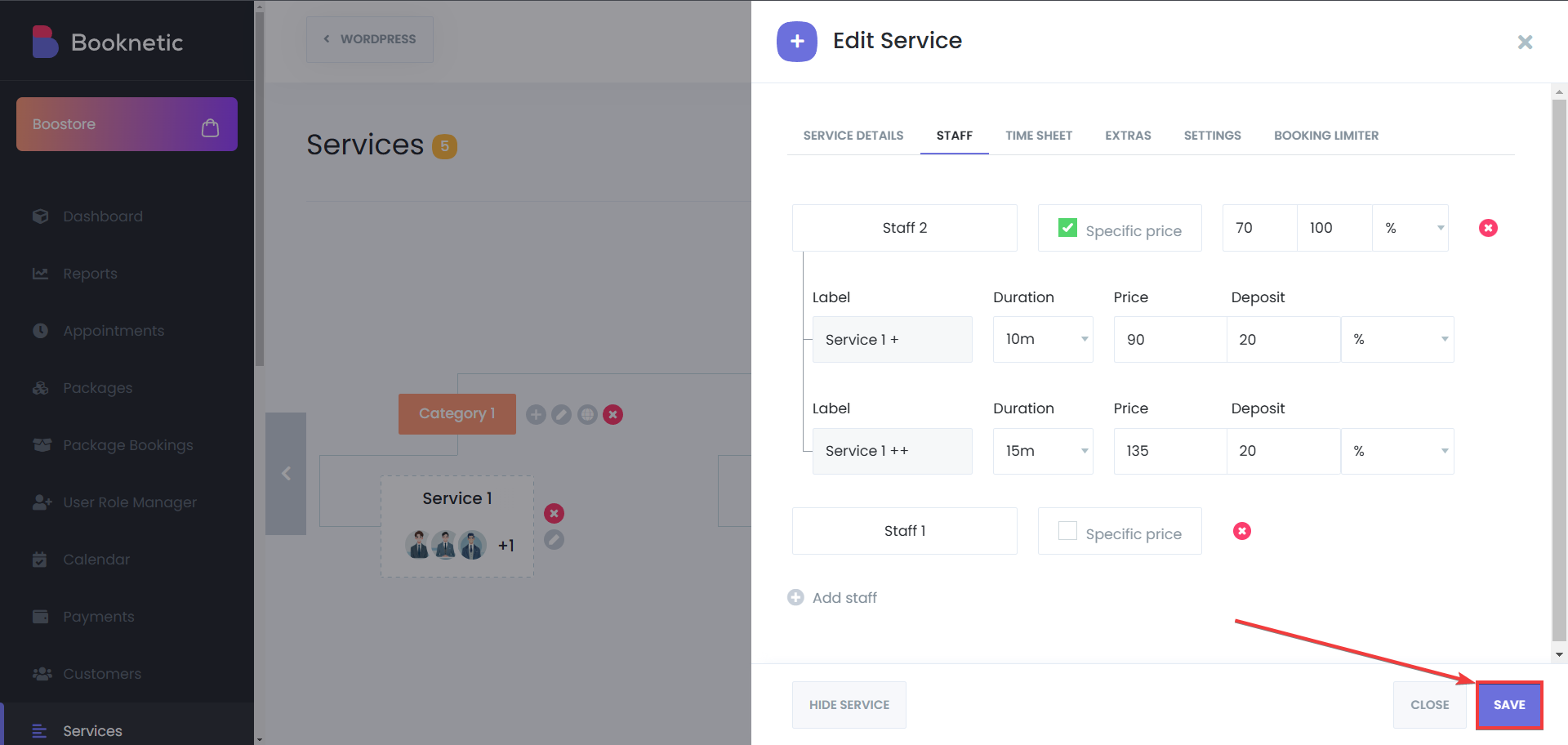The image size is (1568, 745).
Task: Open deposit type dropdown for Service 1 +
Action: click(1397, 340)
